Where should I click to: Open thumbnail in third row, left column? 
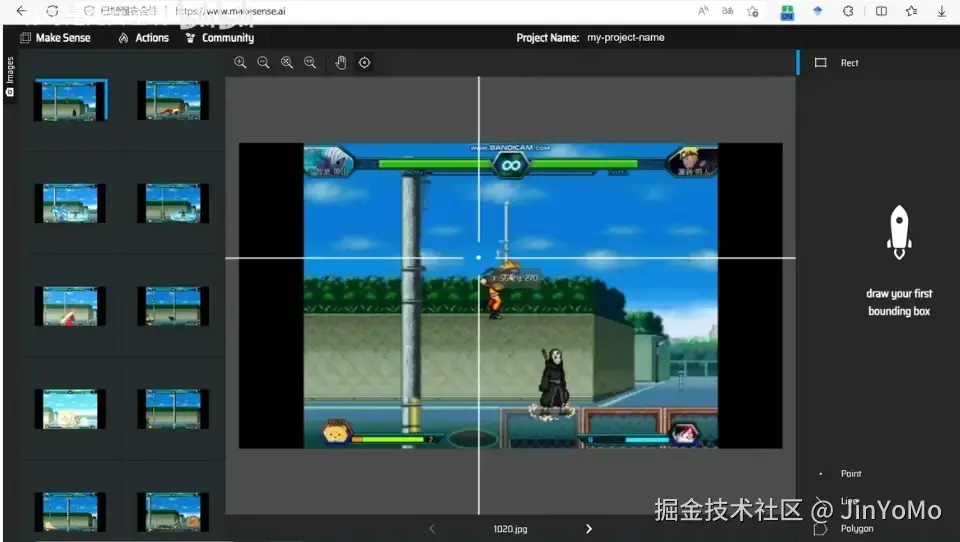[x=70, y=306]
